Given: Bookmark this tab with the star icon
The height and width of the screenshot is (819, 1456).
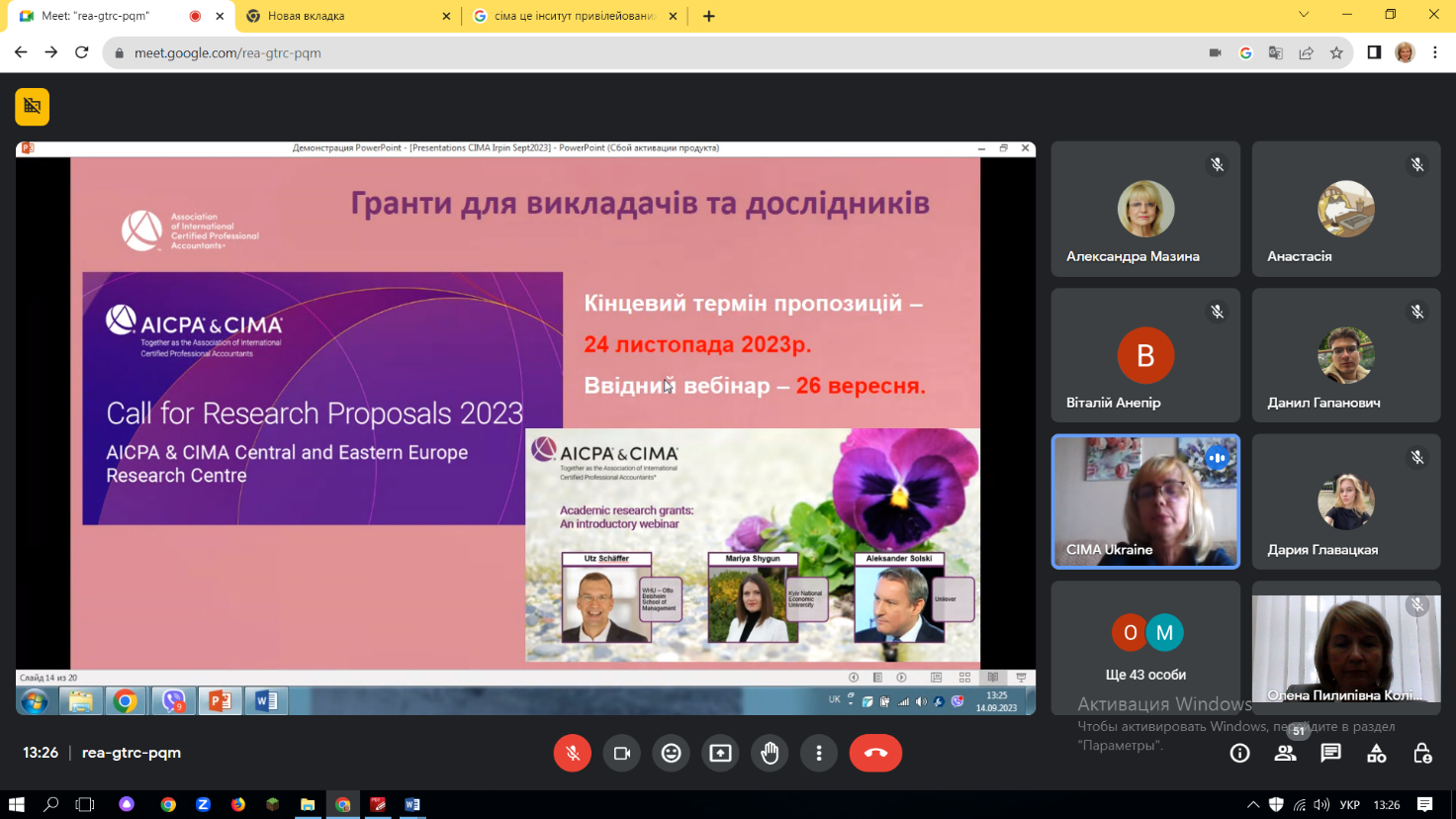Looking at the screenshot, I should tap(1336, 53).
